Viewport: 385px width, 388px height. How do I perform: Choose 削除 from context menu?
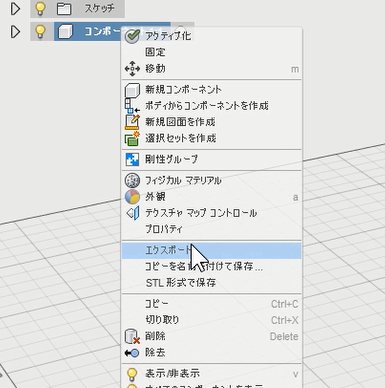(212, 336)
